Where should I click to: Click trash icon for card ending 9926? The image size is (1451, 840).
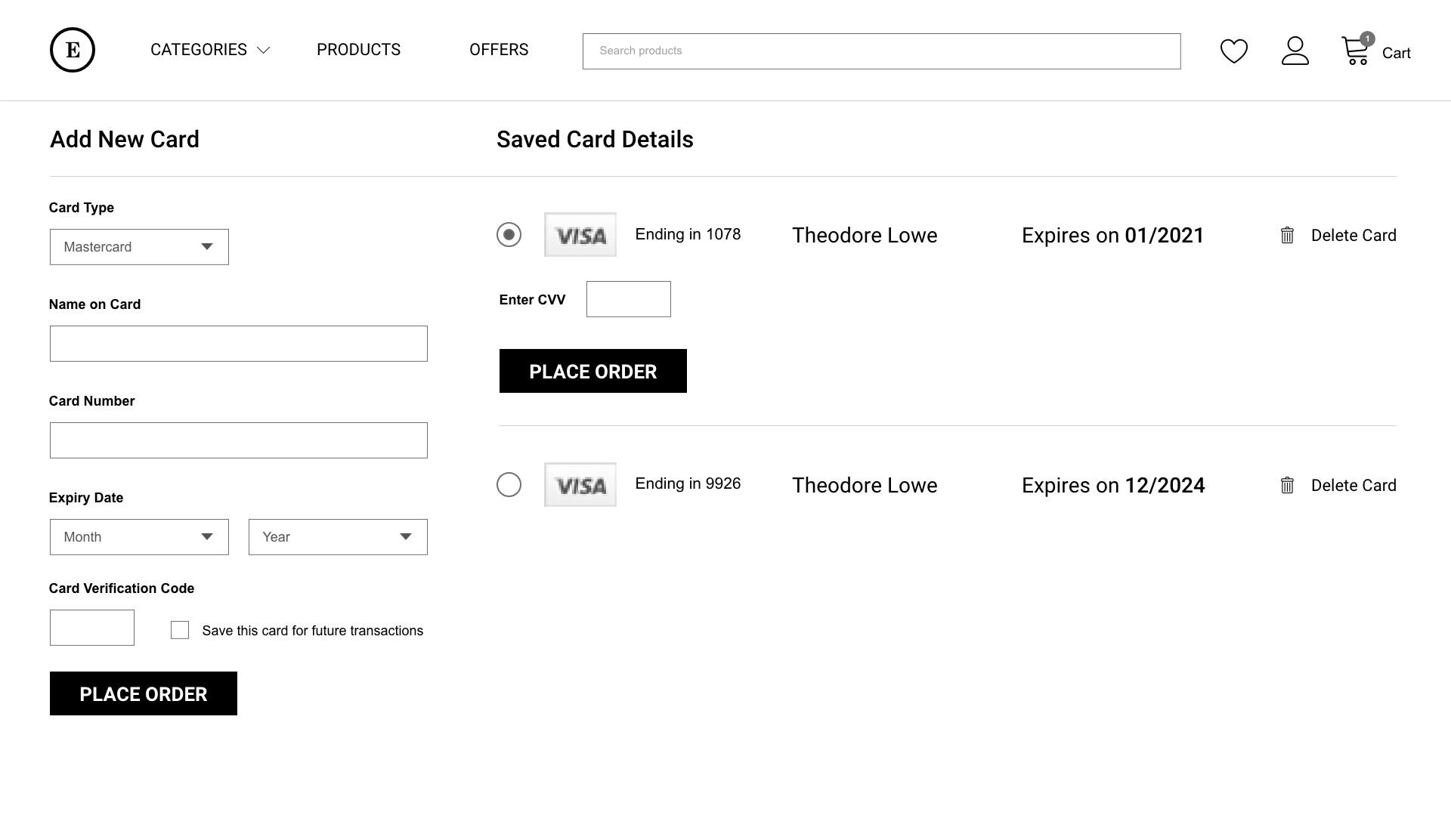(x=1287, y=486)
